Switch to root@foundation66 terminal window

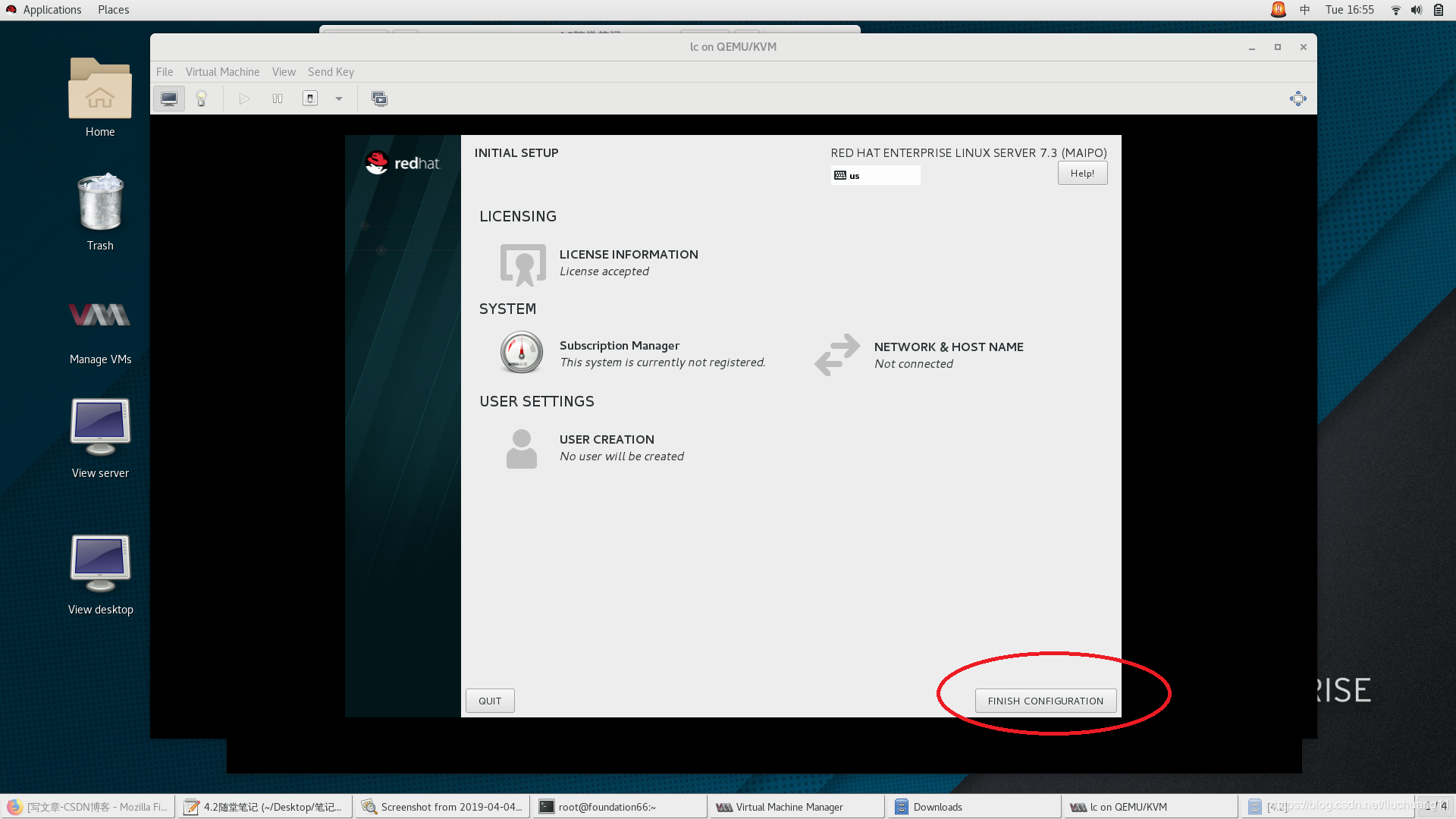[620, 807]
